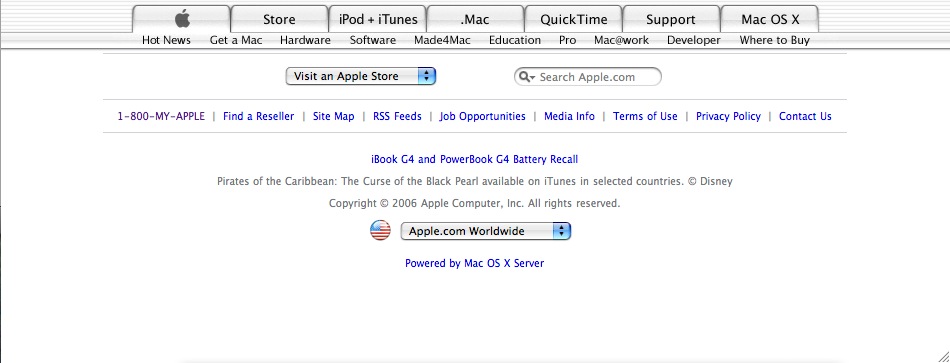Open Job Opportunities link
The width and height of the screenshot is (950, 363).
coord(482,116)
